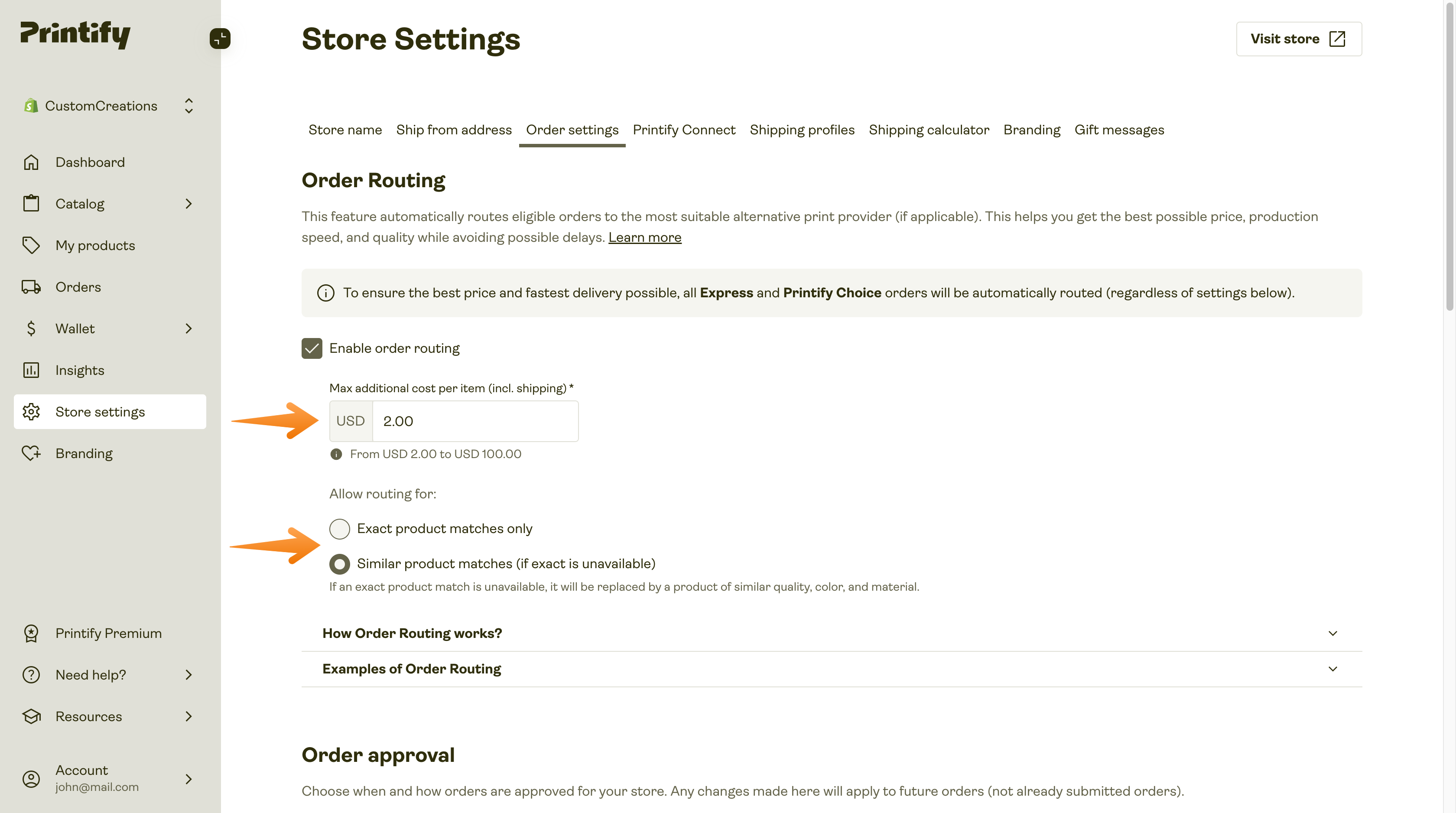1456x813 pixels.
Task: Click the external link icon on Visit store
Action: pos(1337,39)
